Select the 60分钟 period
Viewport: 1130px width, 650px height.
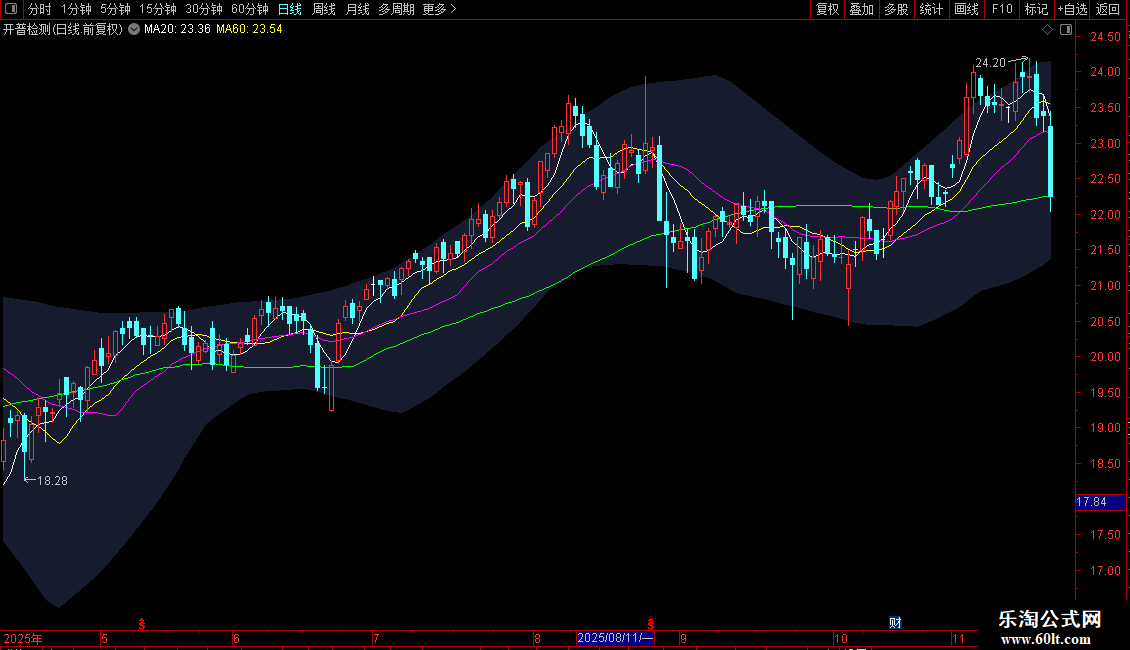click(x=249, y=9)
